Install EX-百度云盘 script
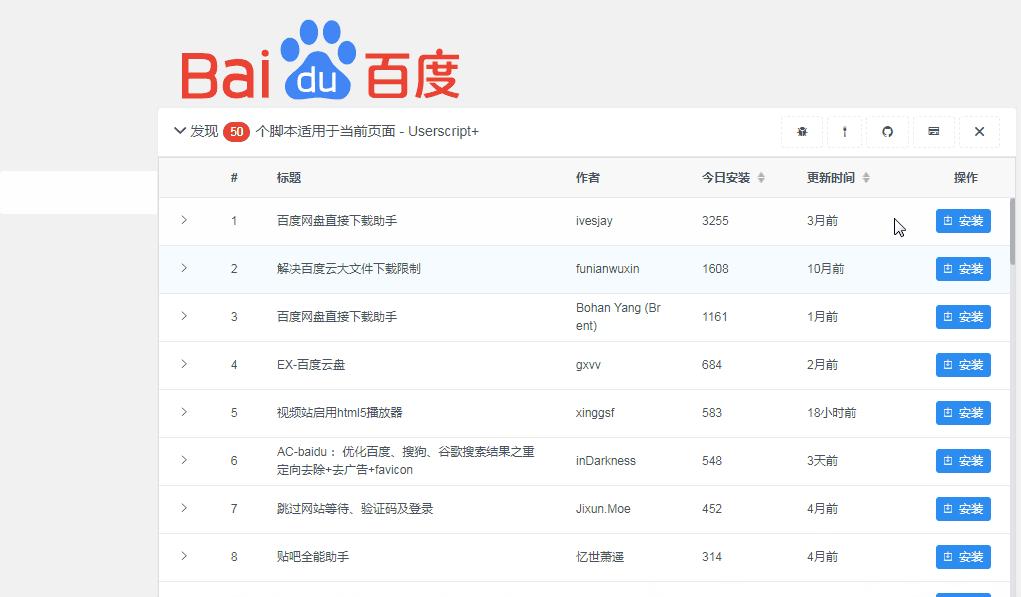 963,365
